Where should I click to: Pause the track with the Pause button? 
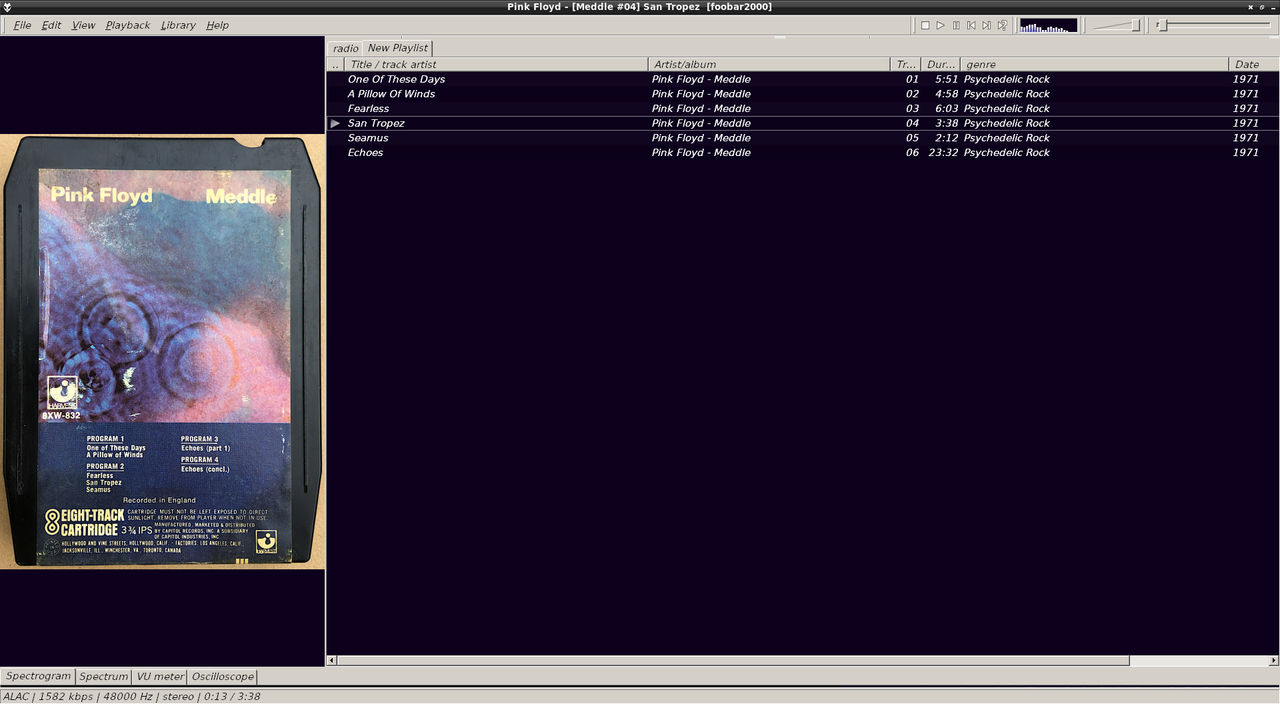tap(956, 25)
